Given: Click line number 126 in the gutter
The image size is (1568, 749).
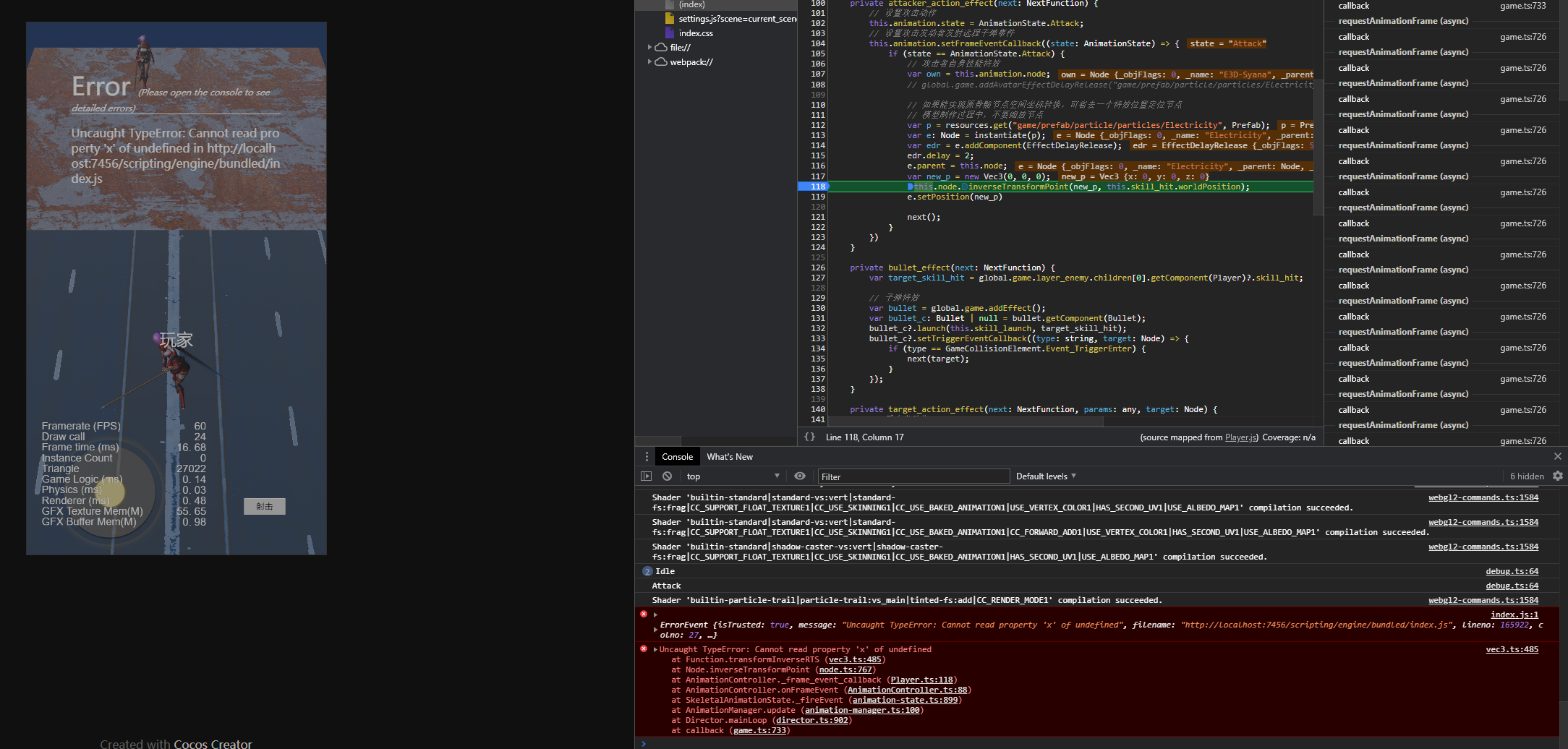Looking at the screenshot, I should click(818, 267).
